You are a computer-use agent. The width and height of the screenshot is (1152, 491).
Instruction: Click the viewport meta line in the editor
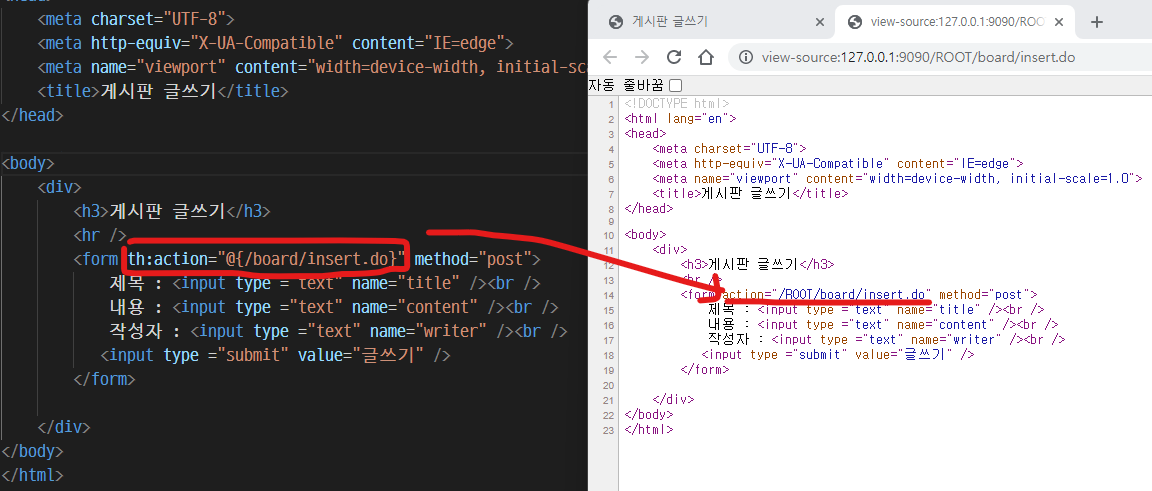[312, 67]
